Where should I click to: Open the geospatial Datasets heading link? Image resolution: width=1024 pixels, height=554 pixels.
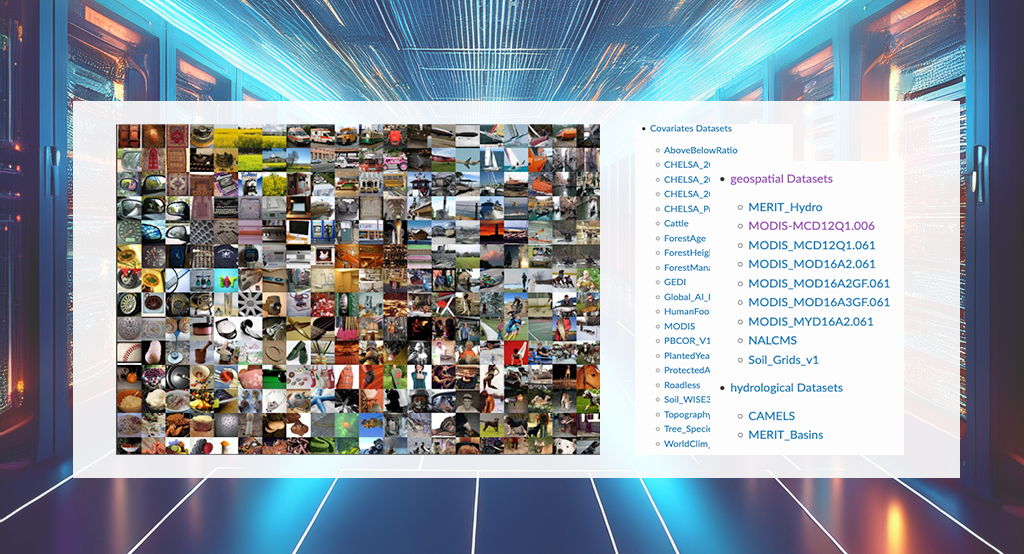click(781, 179)
